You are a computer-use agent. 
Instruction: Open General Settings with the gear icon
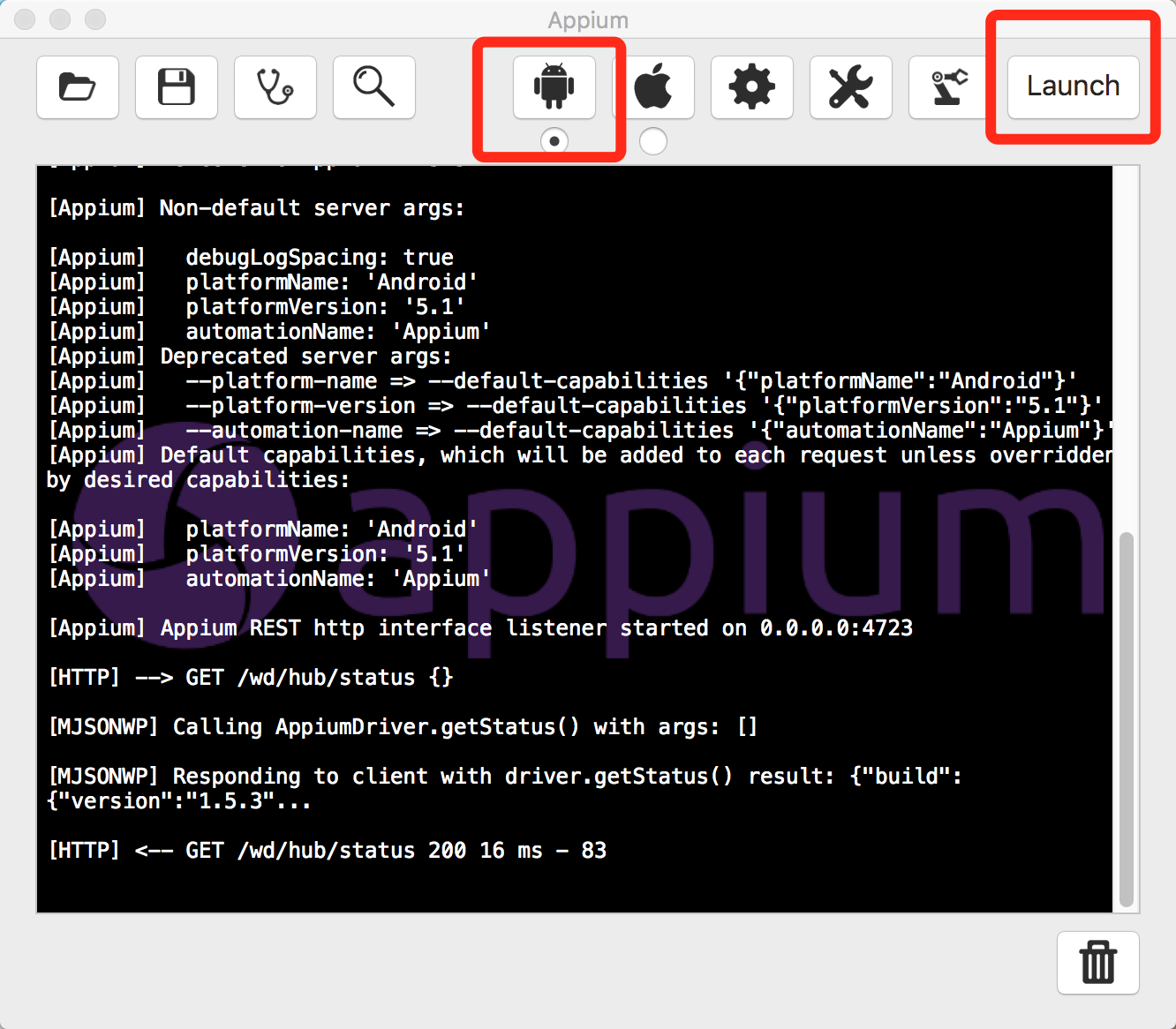point(752,87)
